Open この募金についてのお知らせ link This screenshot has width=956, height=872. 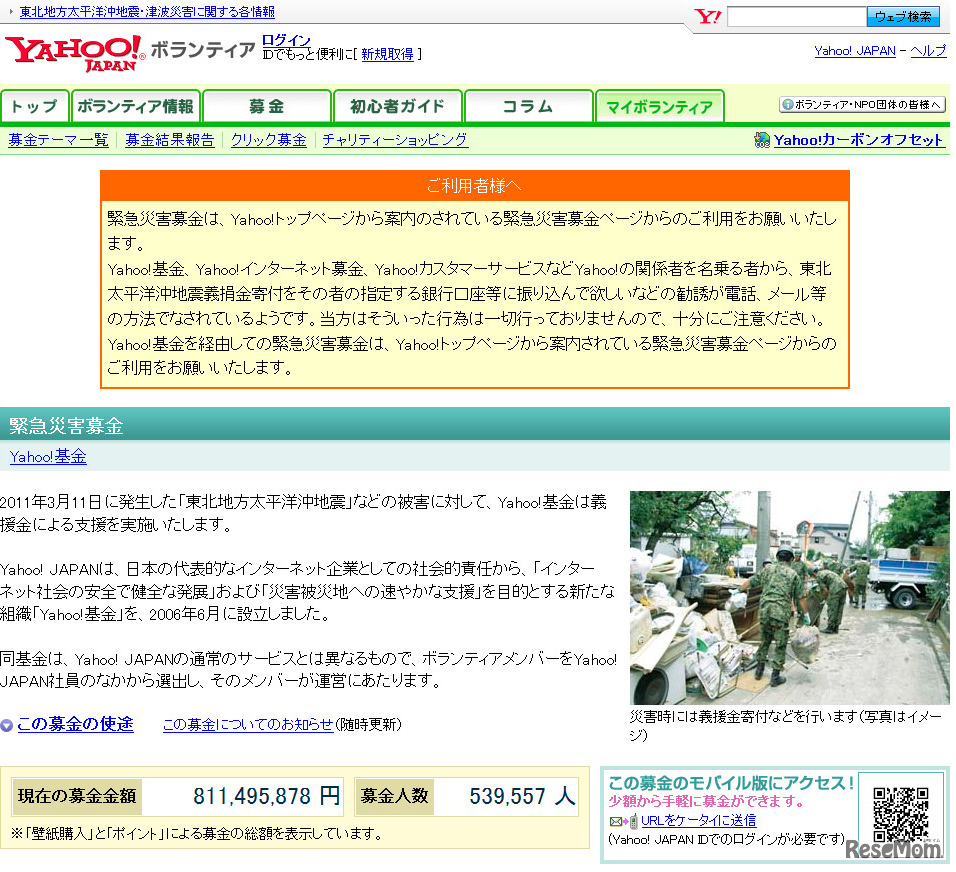coord(248,724)
